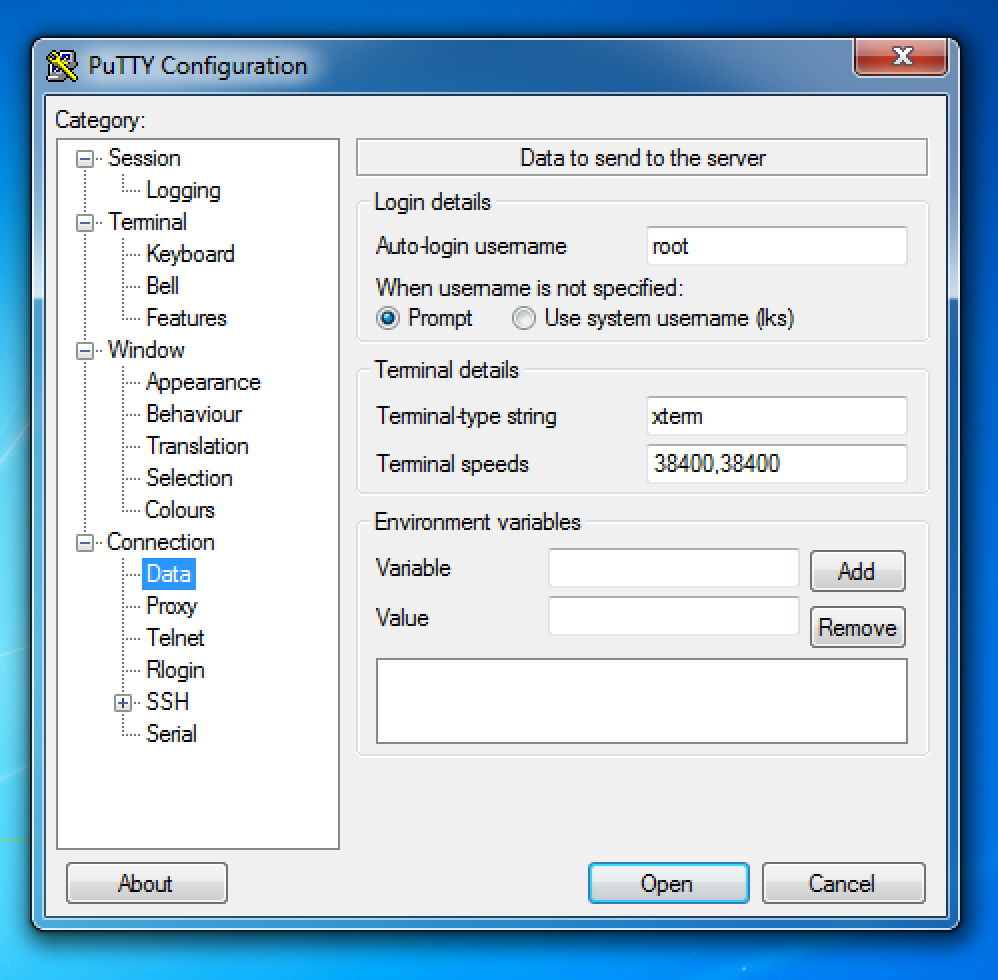Click the Add environment variable button
Image resolution: width=998 pixels, height=980 pixels.
point(857,571)
